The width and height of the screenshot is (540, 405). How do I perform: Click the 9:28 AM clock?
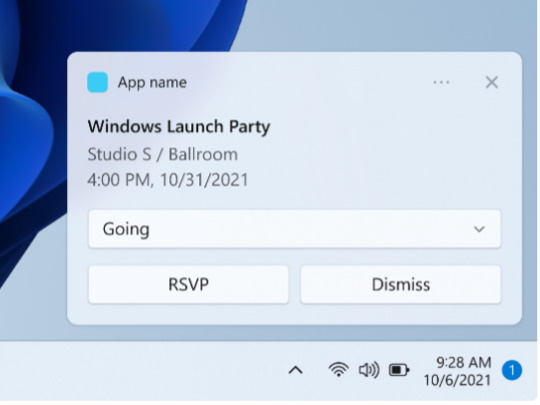(x=463, y=362)
